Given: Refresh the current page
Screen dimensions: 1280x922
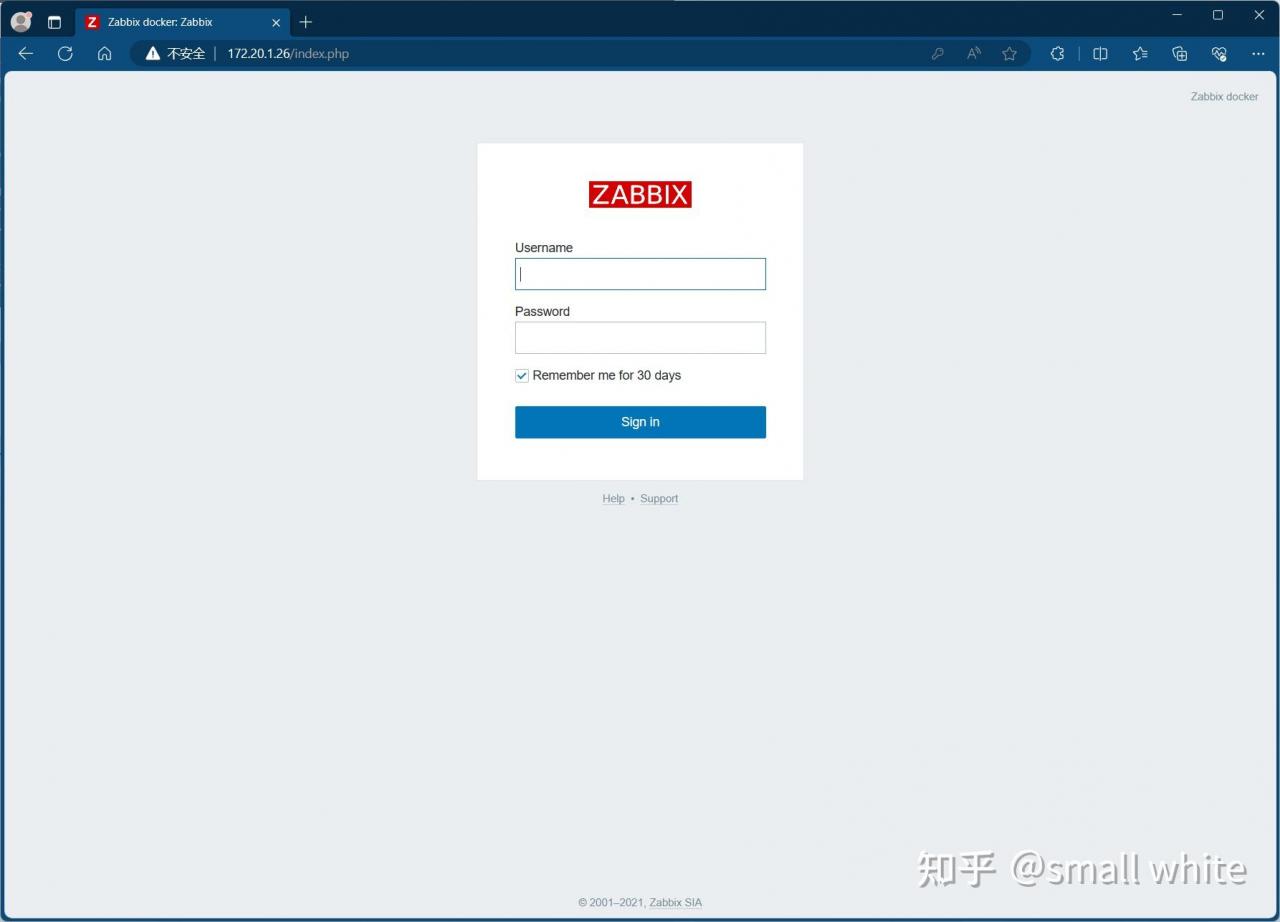Looking at the screenshot, I should 65,54.
